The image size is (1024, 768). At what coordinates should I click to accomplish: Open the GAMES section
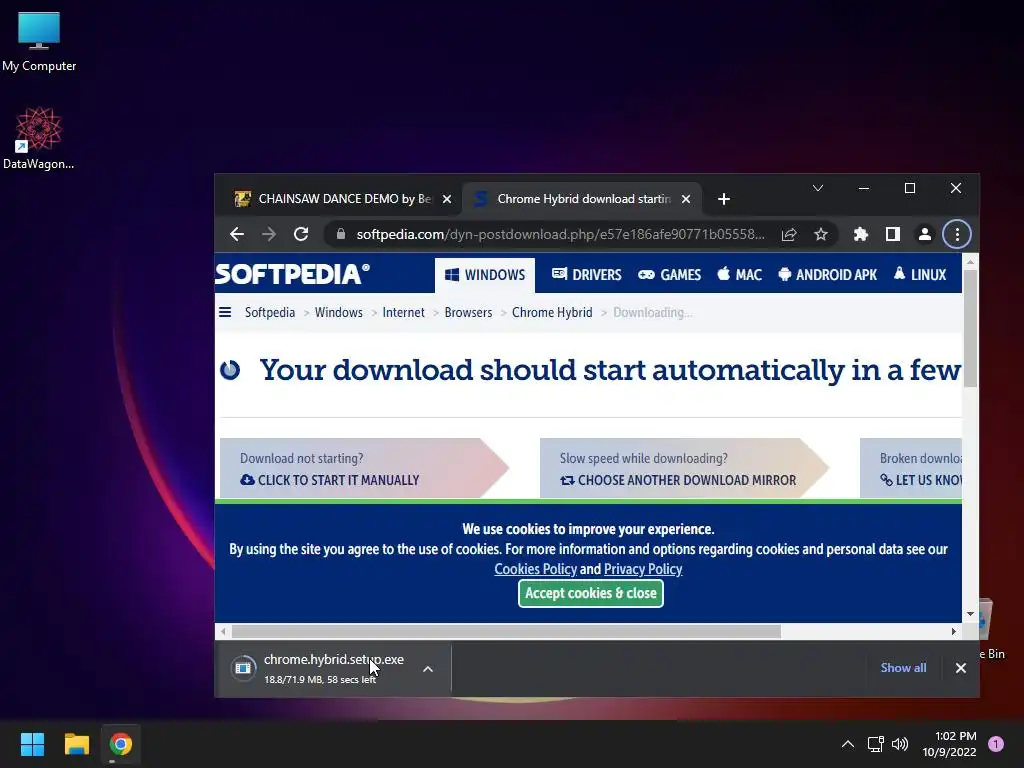pos(669,275)
